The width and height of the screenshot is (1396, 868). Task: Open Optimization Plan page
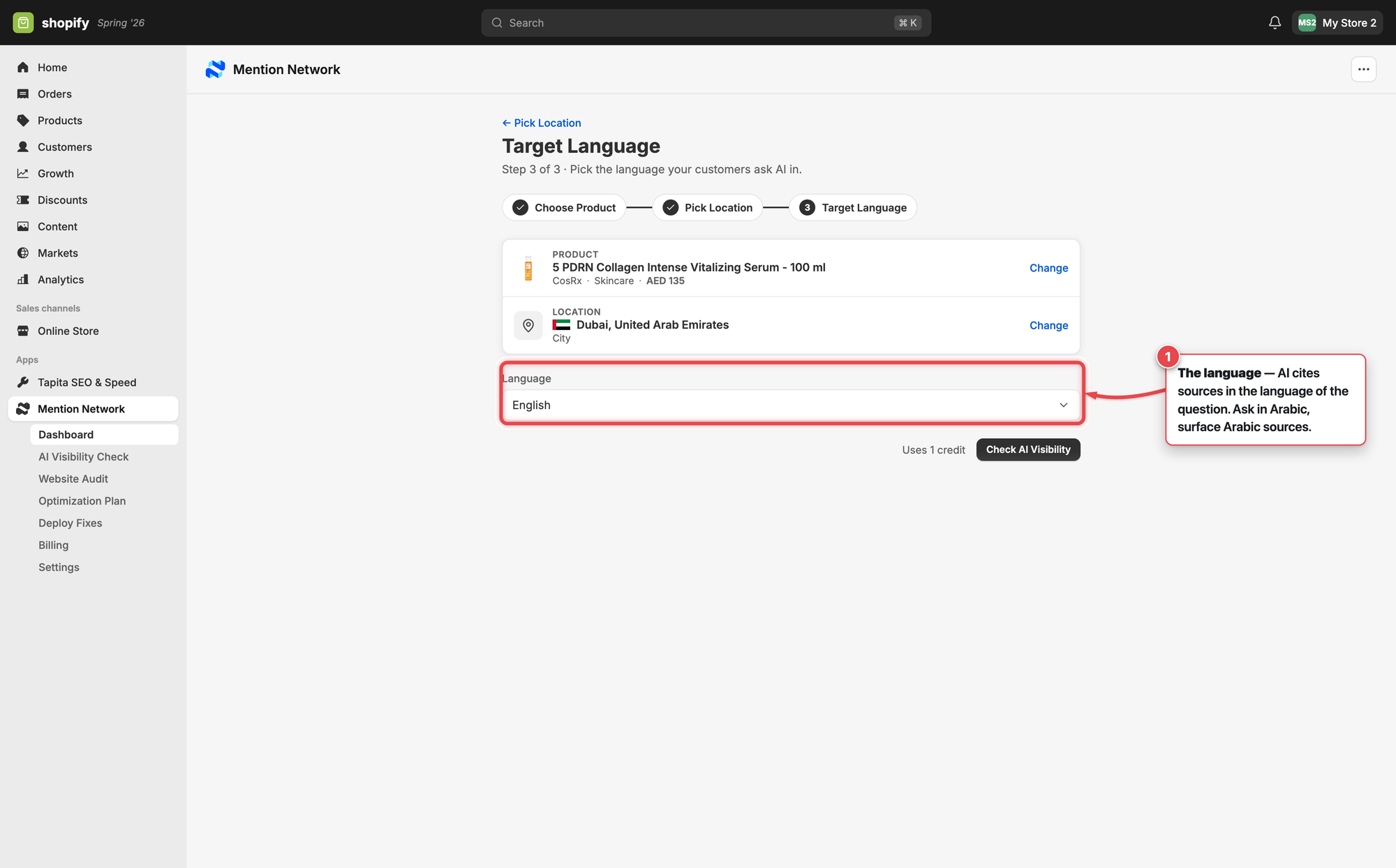[x=82, y=501]
